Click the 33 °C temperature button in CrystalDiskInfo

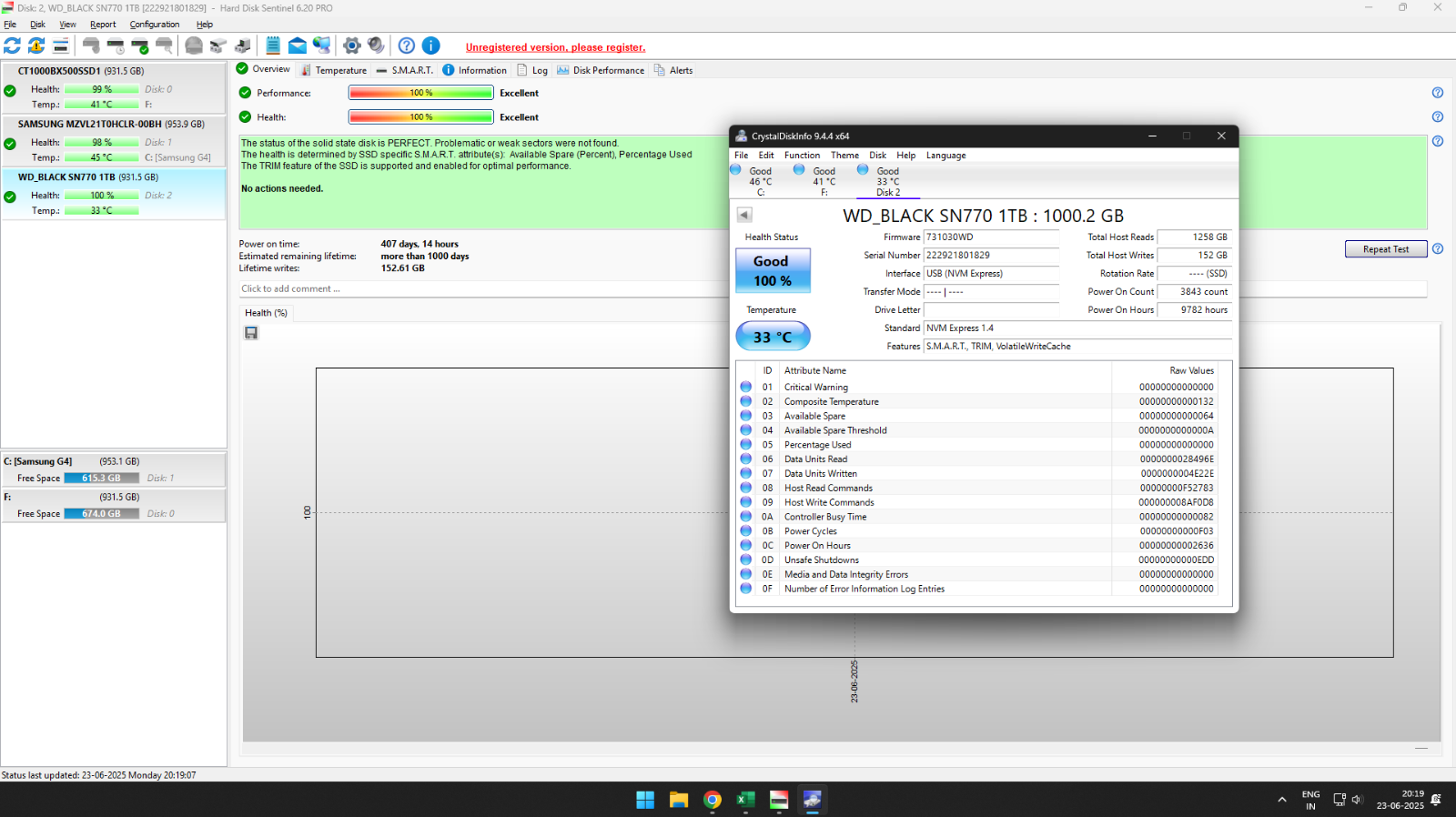(x=773, y=337)
